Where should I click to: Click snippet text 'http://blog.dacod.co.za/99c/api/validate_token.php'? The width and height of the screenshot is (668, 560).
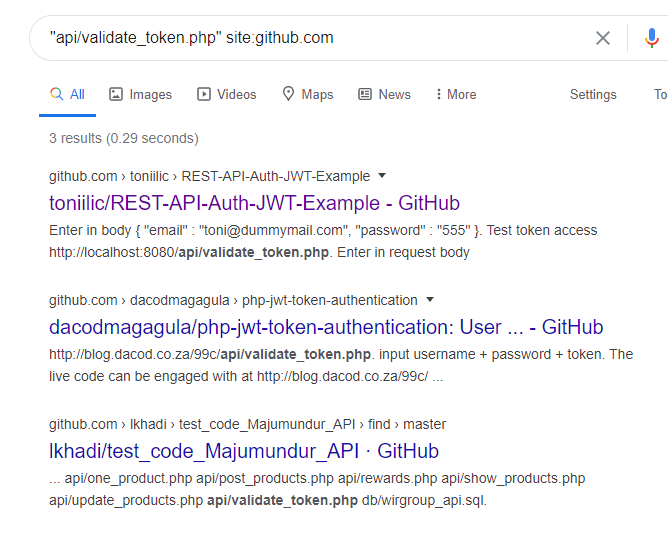pos(210,354)
